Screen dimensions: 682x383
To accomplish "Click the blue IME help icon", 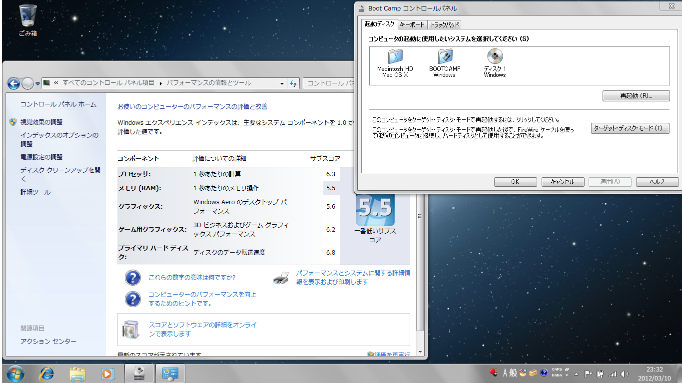I will (x=544, y=373).
